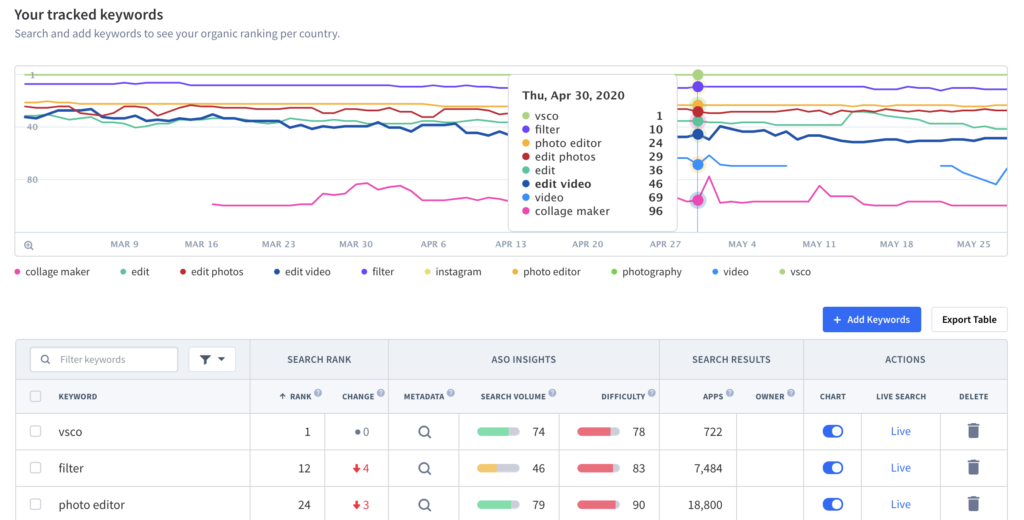Toggle collage maker series in chart legend
This screenshot has height=520, width=1024.
click(57, 272)
